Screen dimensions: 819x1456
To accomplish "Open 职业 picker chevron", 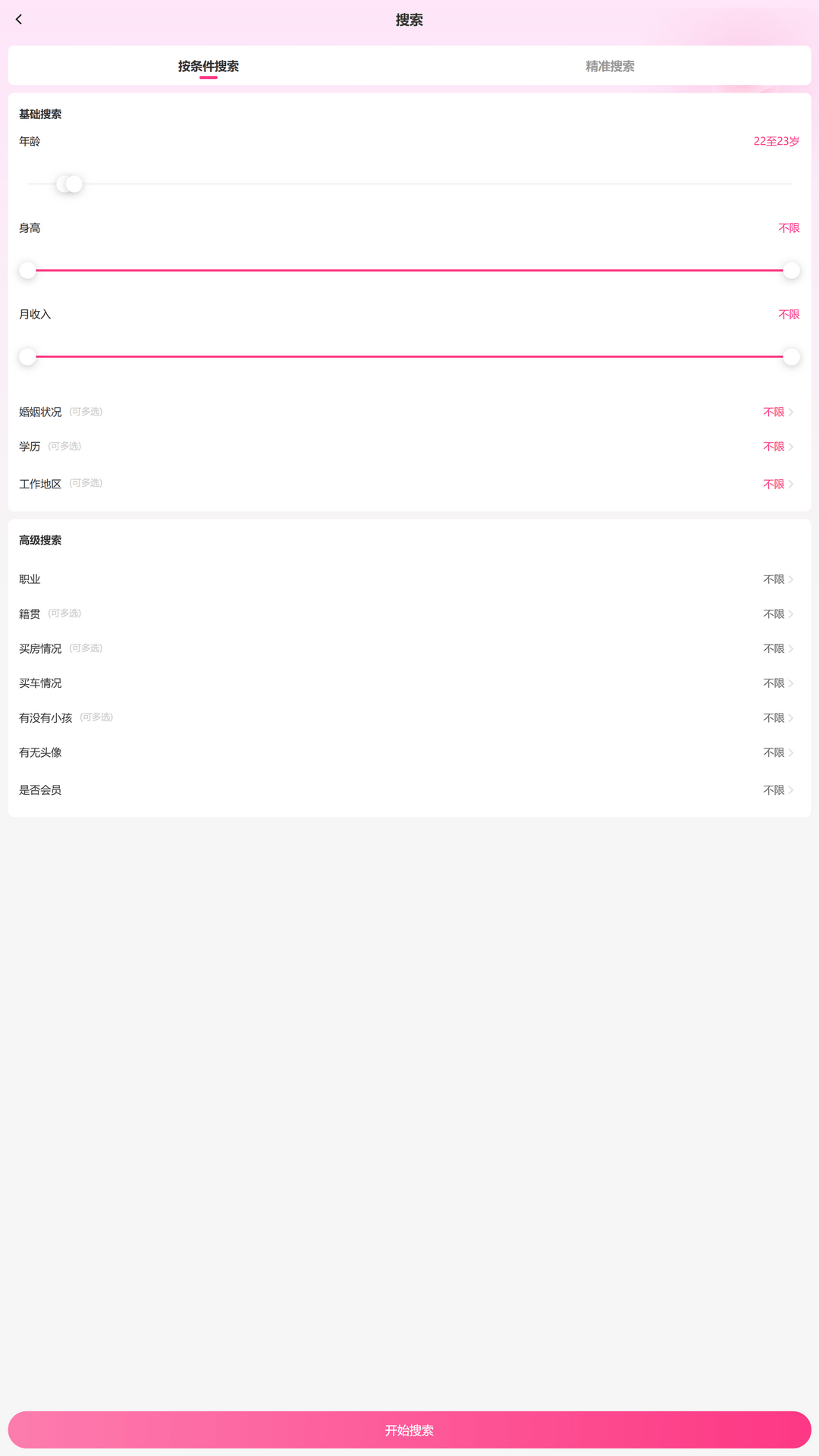I will 790,579.
